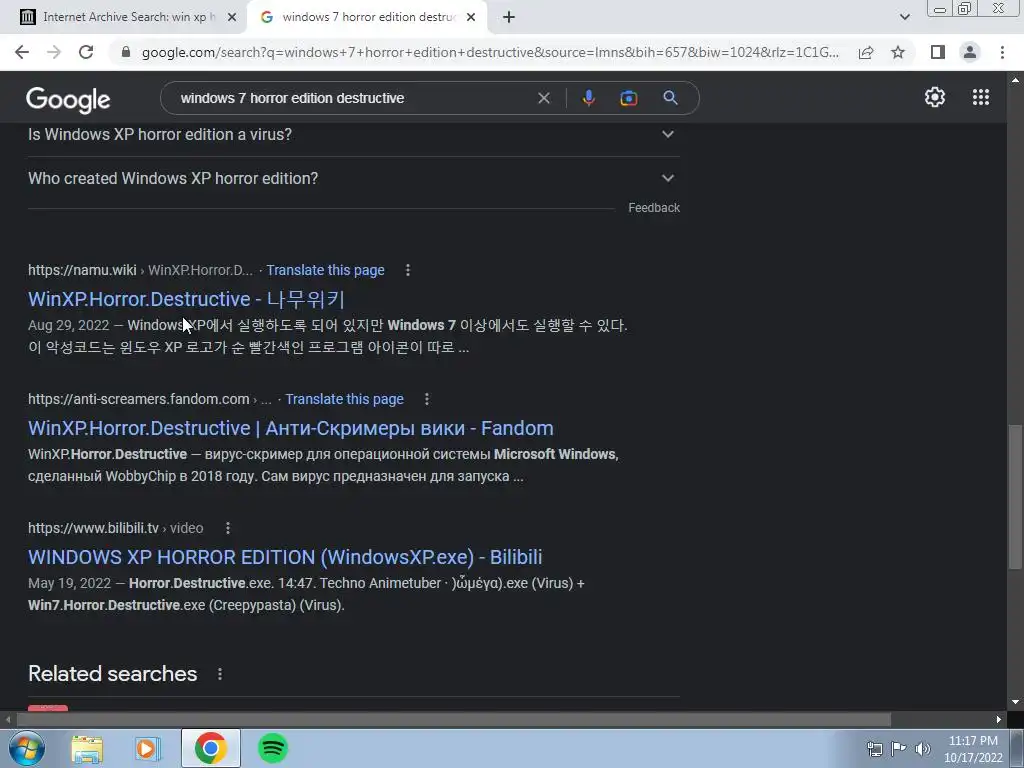
Task: Open volume control in system tray
Action: coord(922,749)
